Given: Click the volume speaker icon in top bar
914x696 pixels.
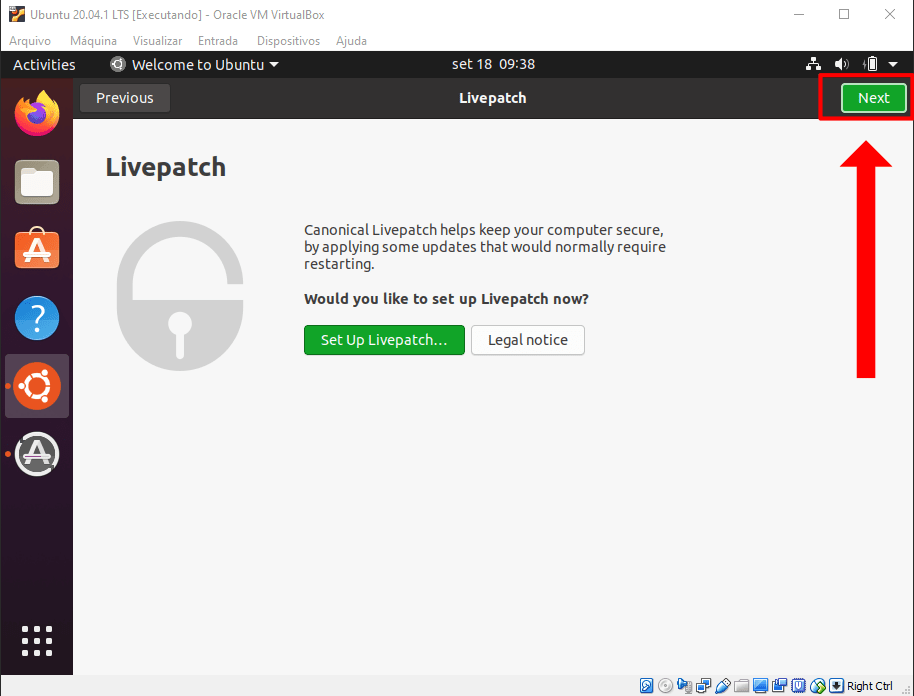Looking at the screenshot, I should tap(841, 64).
